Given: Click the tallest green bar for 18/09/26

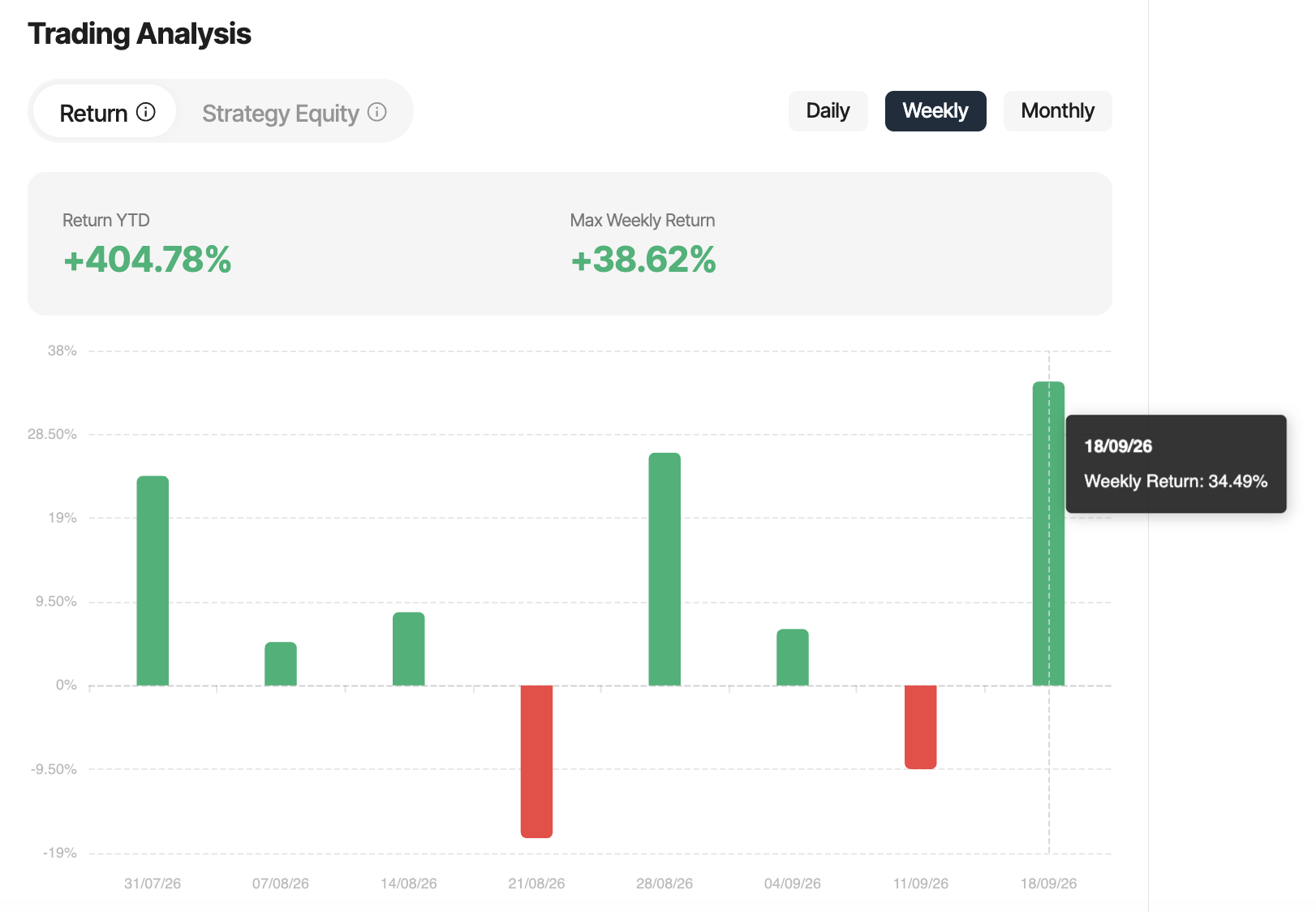Looking at the screenshot, I should (x=1048, y=534).
